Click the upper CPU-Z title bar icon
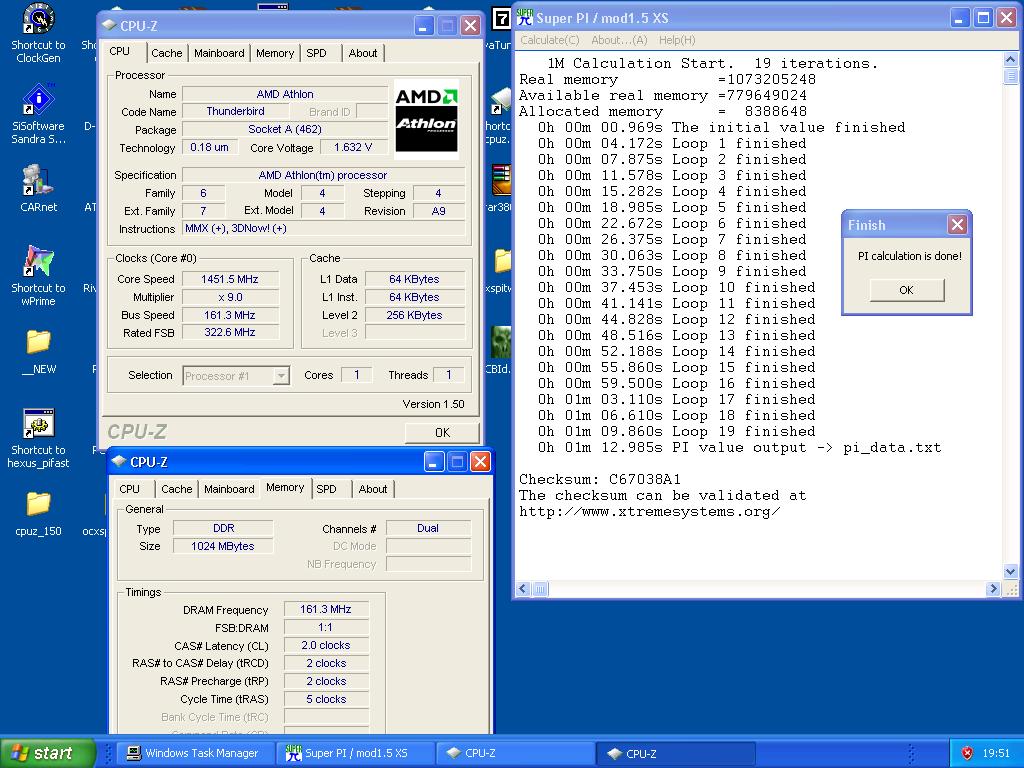The height and width of the screenshot is (768, 1024). [109, 25]
